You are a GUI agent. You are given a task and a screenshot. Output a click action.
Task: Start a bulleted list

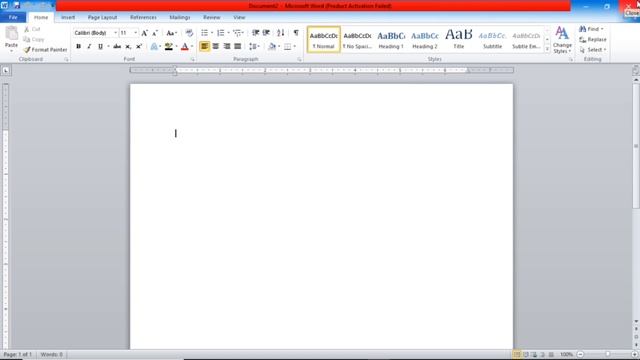pos(204,33)
